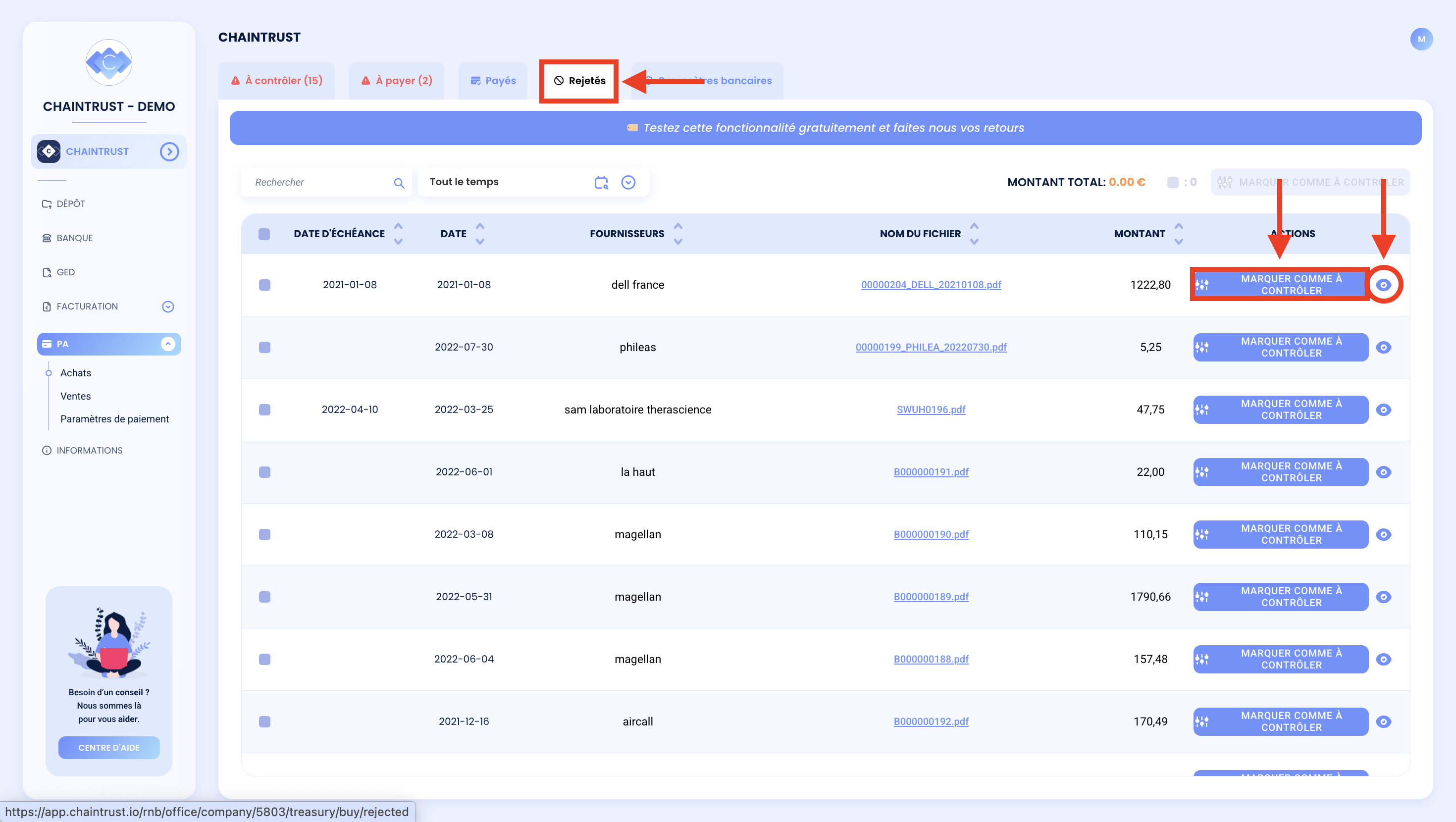Open the calendar date picker icon
Viewport: 1456px width, 822px height.
[x=601, y=182]
